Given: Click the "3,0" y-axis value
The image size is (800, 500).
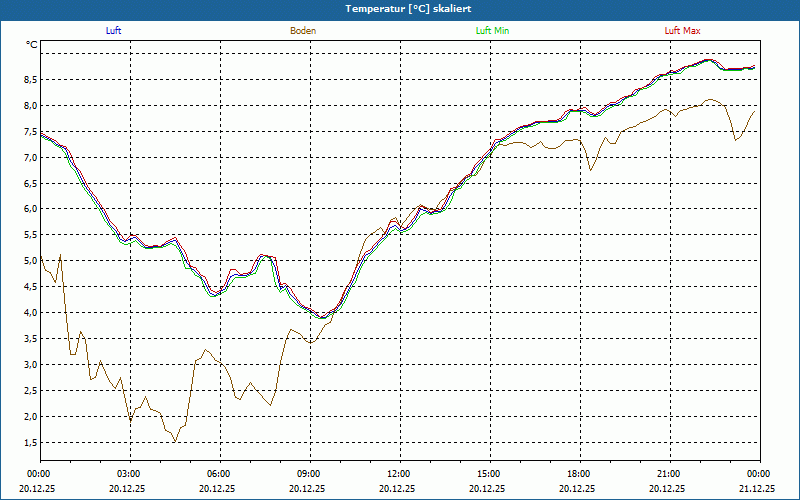Looking at the screenshot, I should click(x=31, y=365).
